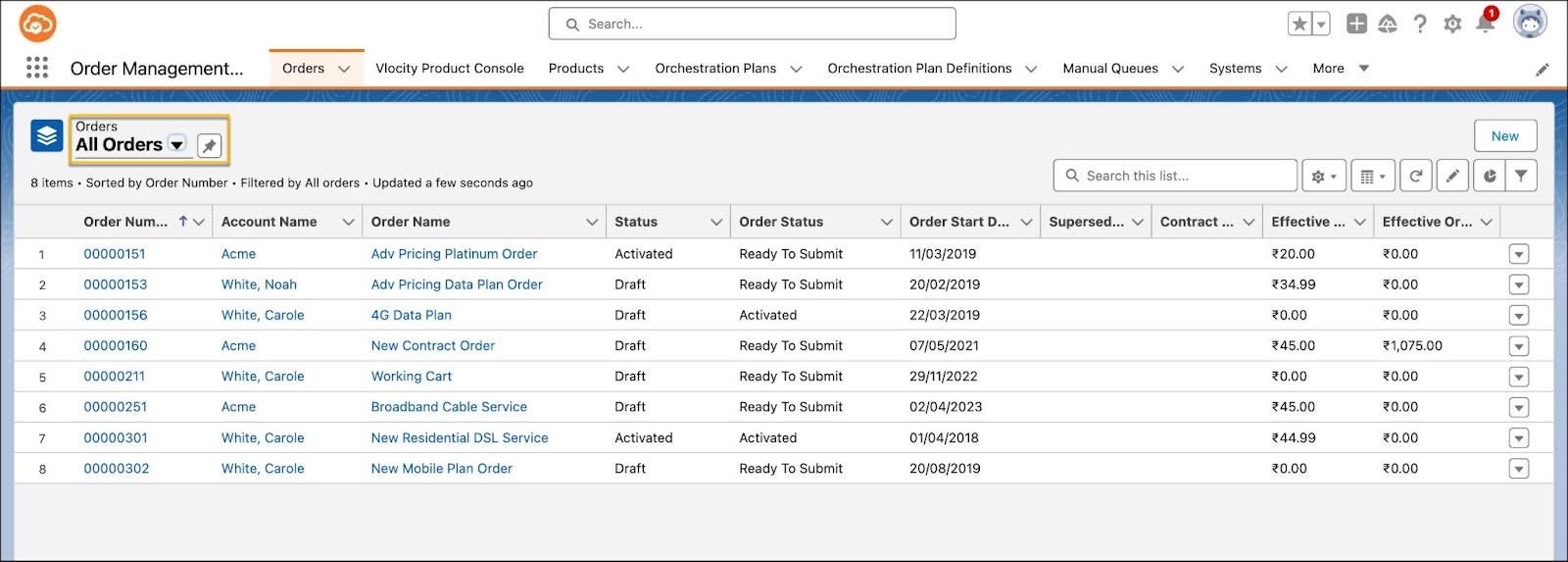Open the Trailhead guidance icon

pyautogui.click(x=1388, y=24)
